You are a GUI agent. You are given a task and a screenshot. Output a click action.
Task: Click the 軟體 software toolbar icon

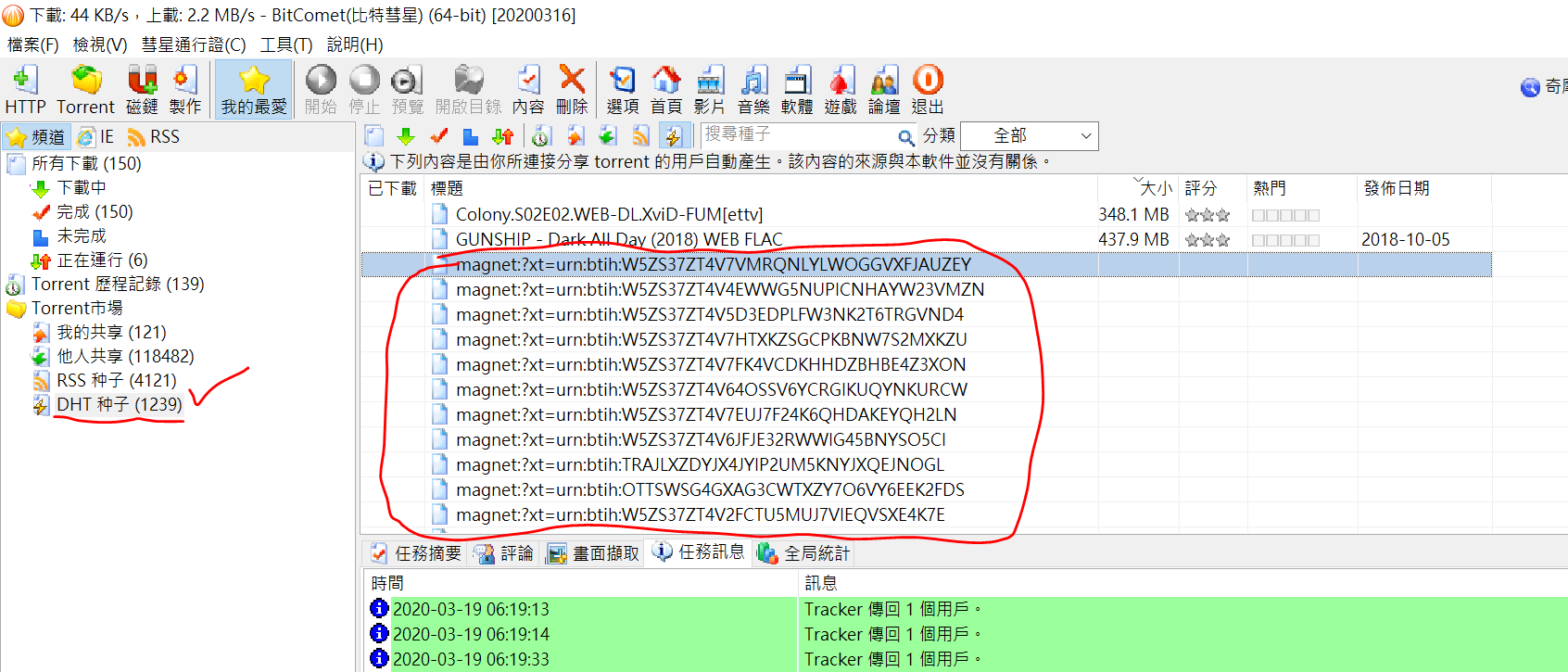click(x=797, y=90)
